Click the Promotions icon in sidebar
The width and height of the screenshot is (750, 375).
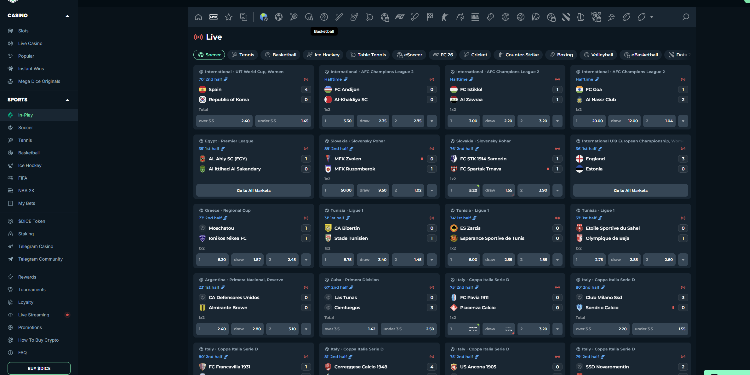click(11, 328)
